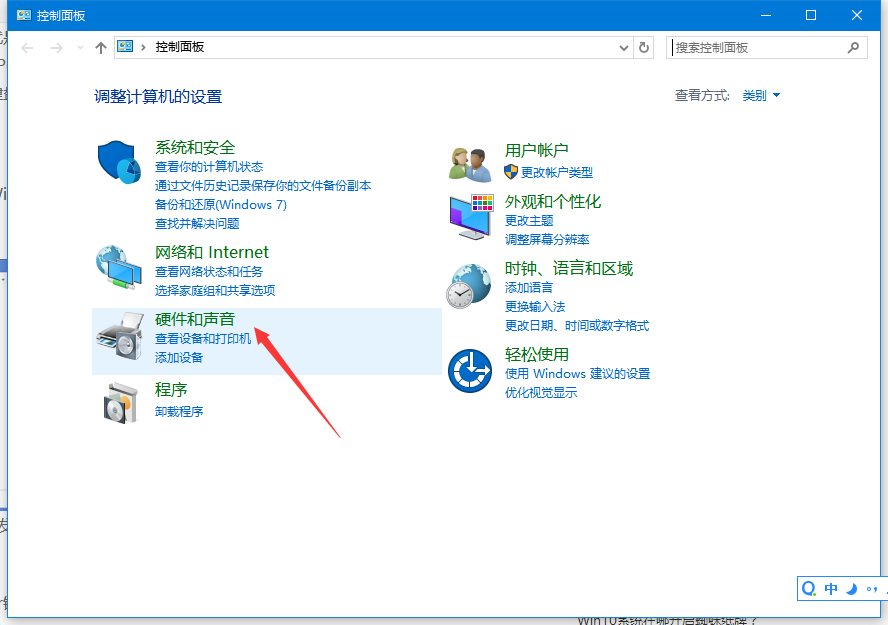Close the Control Panel window
Screen dimensions: 888x625
point(857,15)
